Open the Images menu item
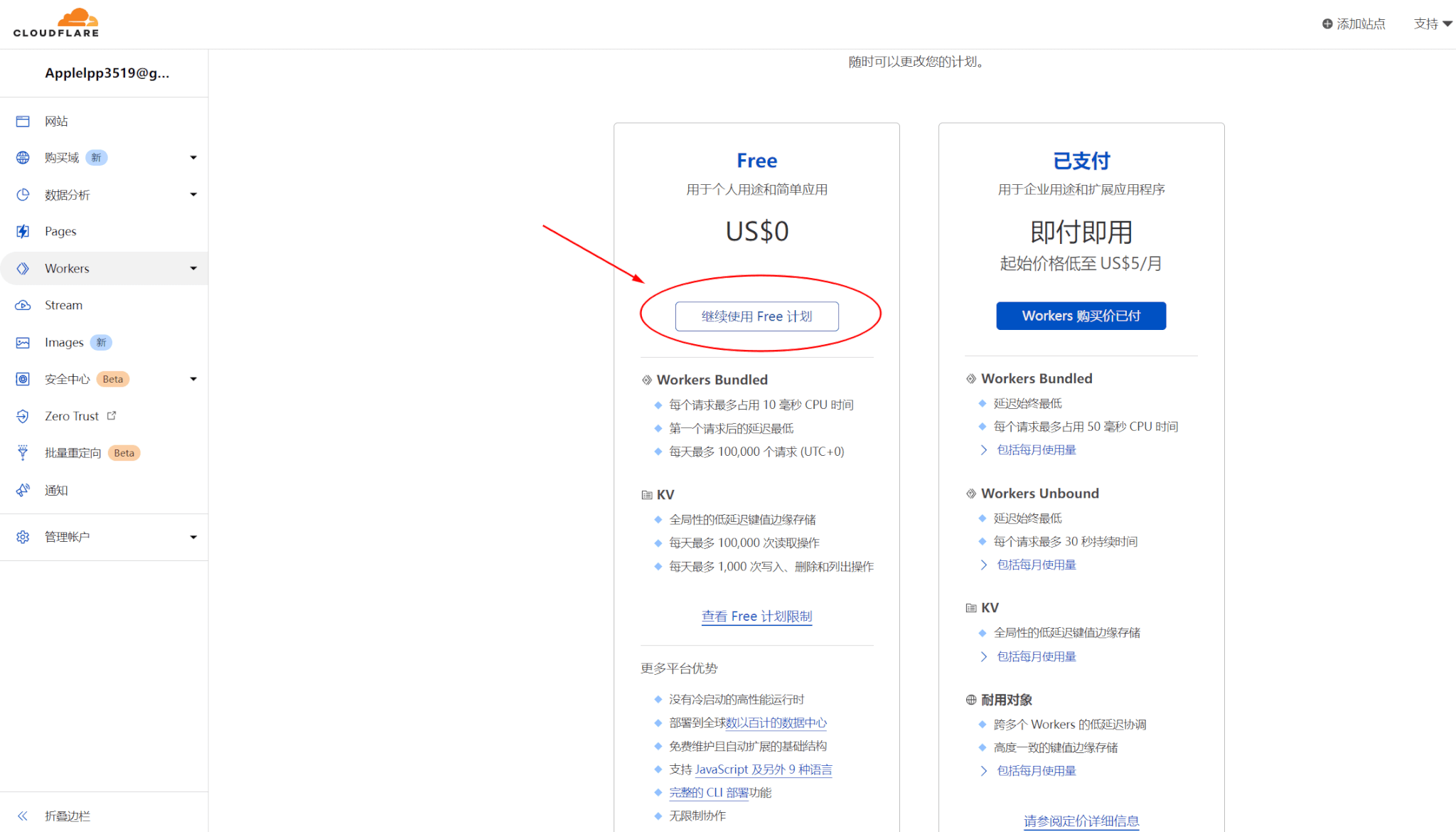This screenshot has width=1456, height=832. 104,342
